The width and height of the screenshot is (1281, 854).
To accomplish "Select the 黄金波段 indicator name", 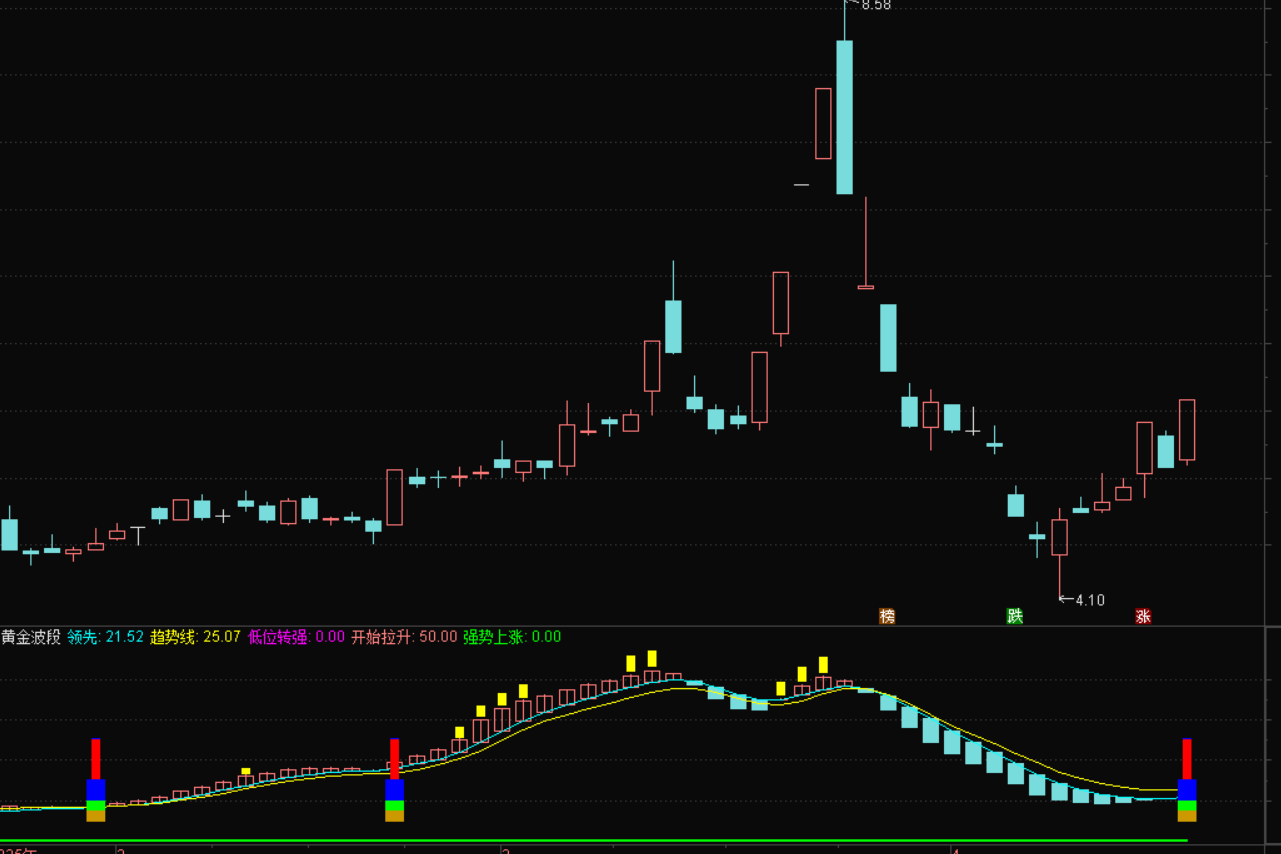I will pos(31,637).
